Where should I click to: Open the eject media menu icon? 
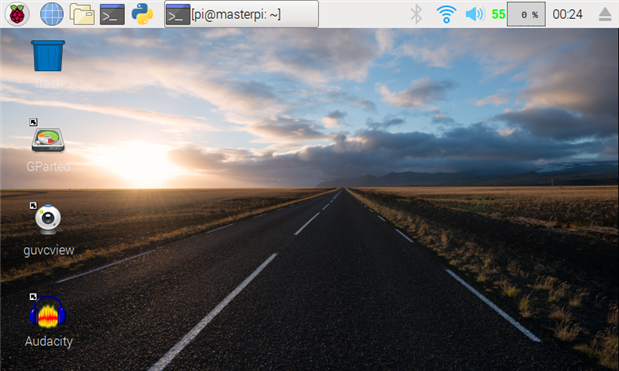coord(605,15)
